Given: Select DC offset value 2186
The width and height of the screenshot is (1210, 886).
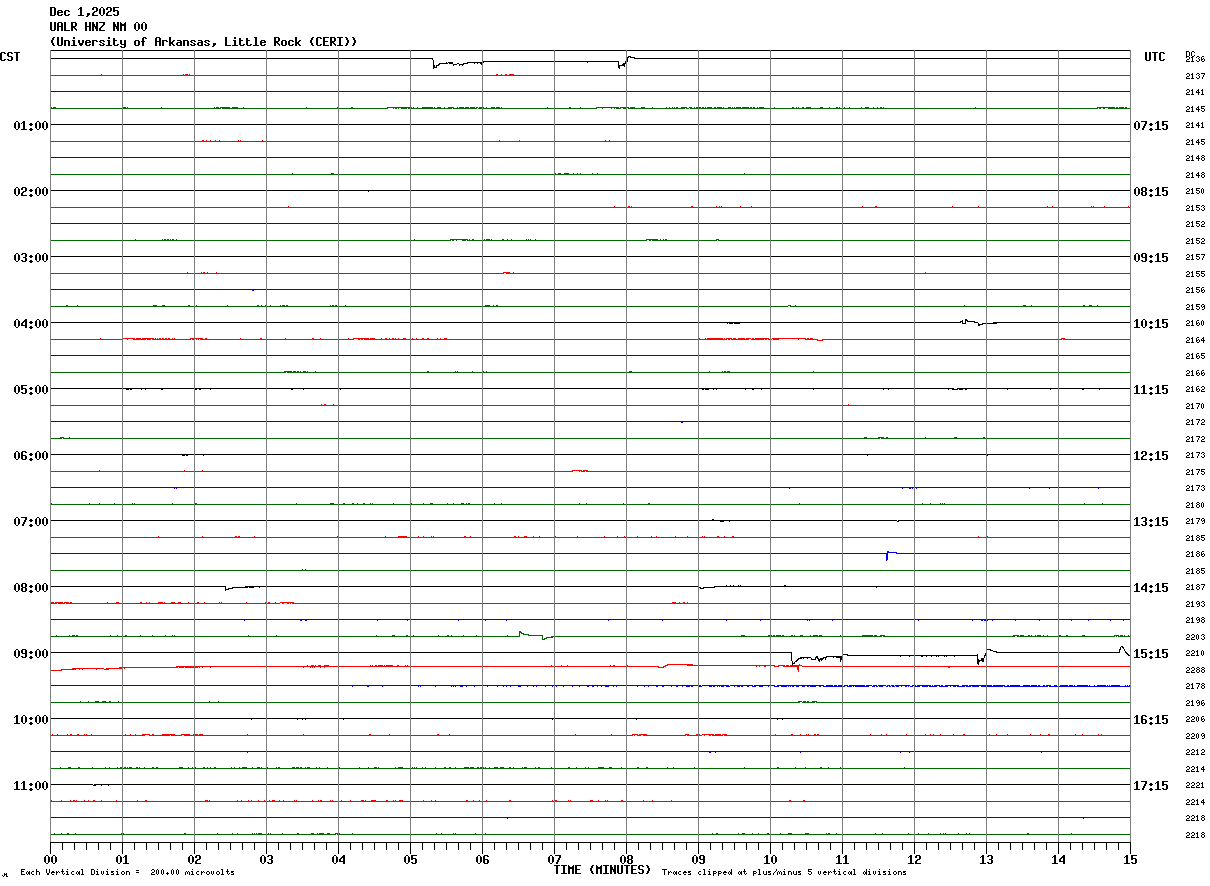Looking at the screenshot, I should 1195,554.
